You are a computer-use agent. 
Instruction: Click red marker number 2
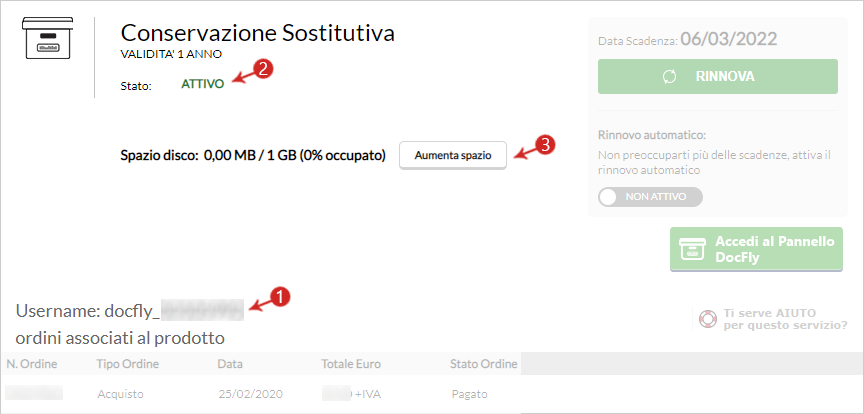[x=265, y=69]
